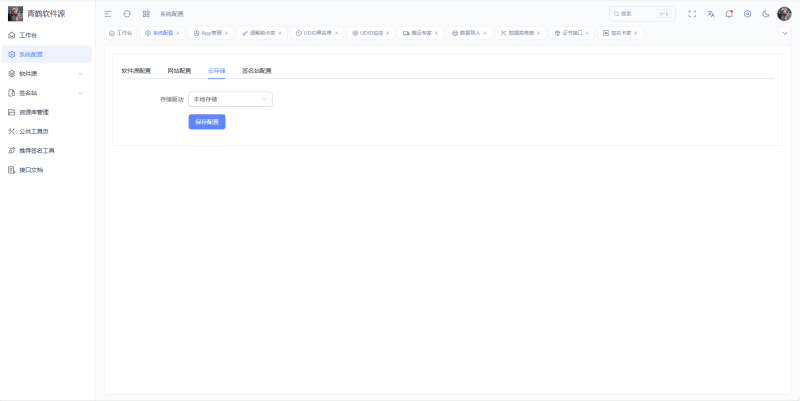Open 工作台 in the sidebar
800x401 pixels.
(47, 35)
